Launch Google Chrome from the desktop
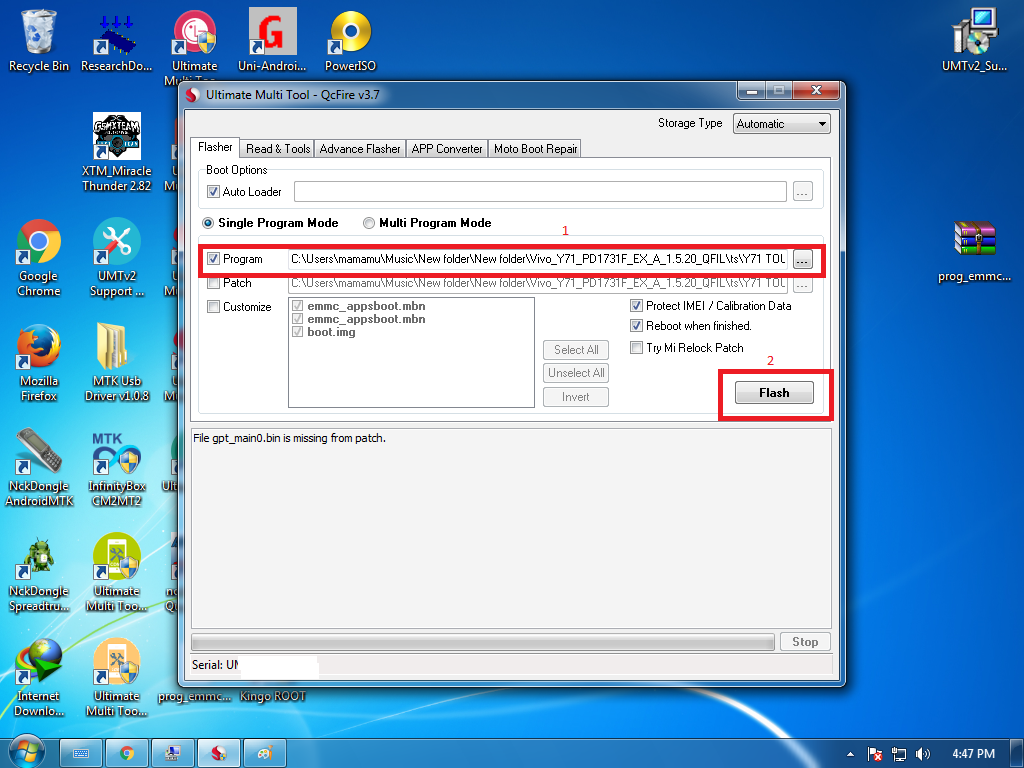Image resolution: width=1024 pixels, height=768 pixels. 39,258
